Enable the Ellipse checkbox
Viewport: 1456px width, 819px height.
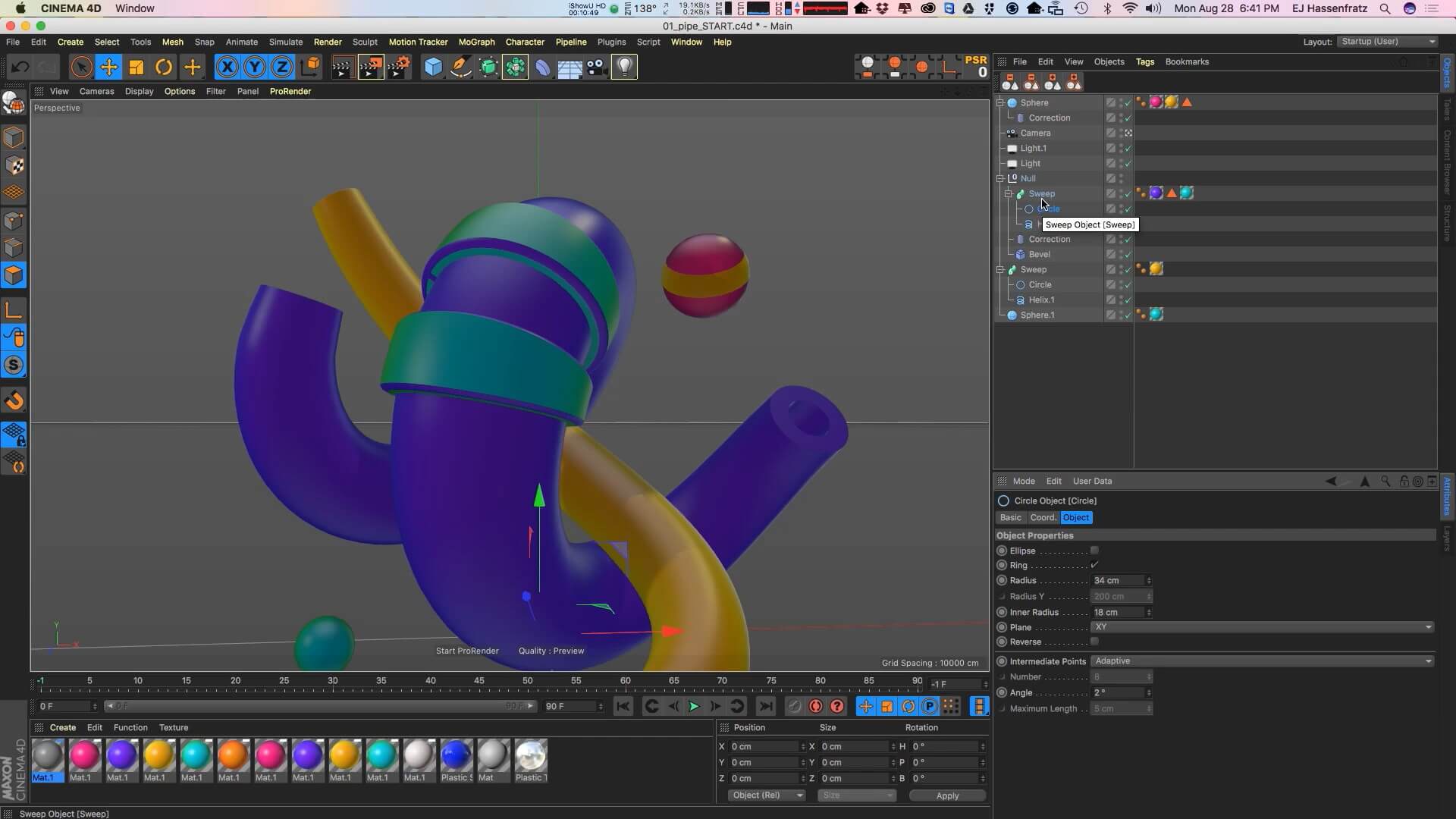(1094, 551)
